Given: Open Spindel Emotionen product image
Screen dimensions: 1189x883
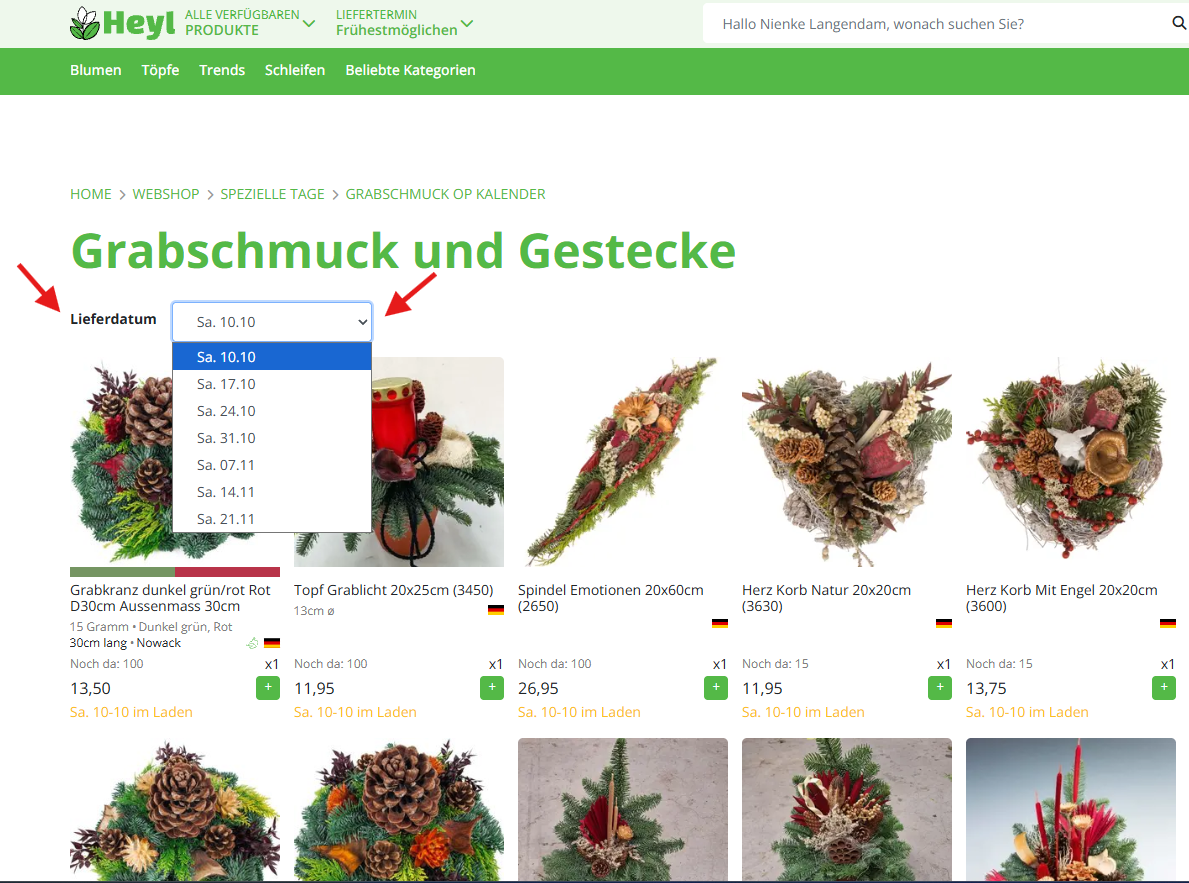Looking at the screenshot, I should (623, 462).
